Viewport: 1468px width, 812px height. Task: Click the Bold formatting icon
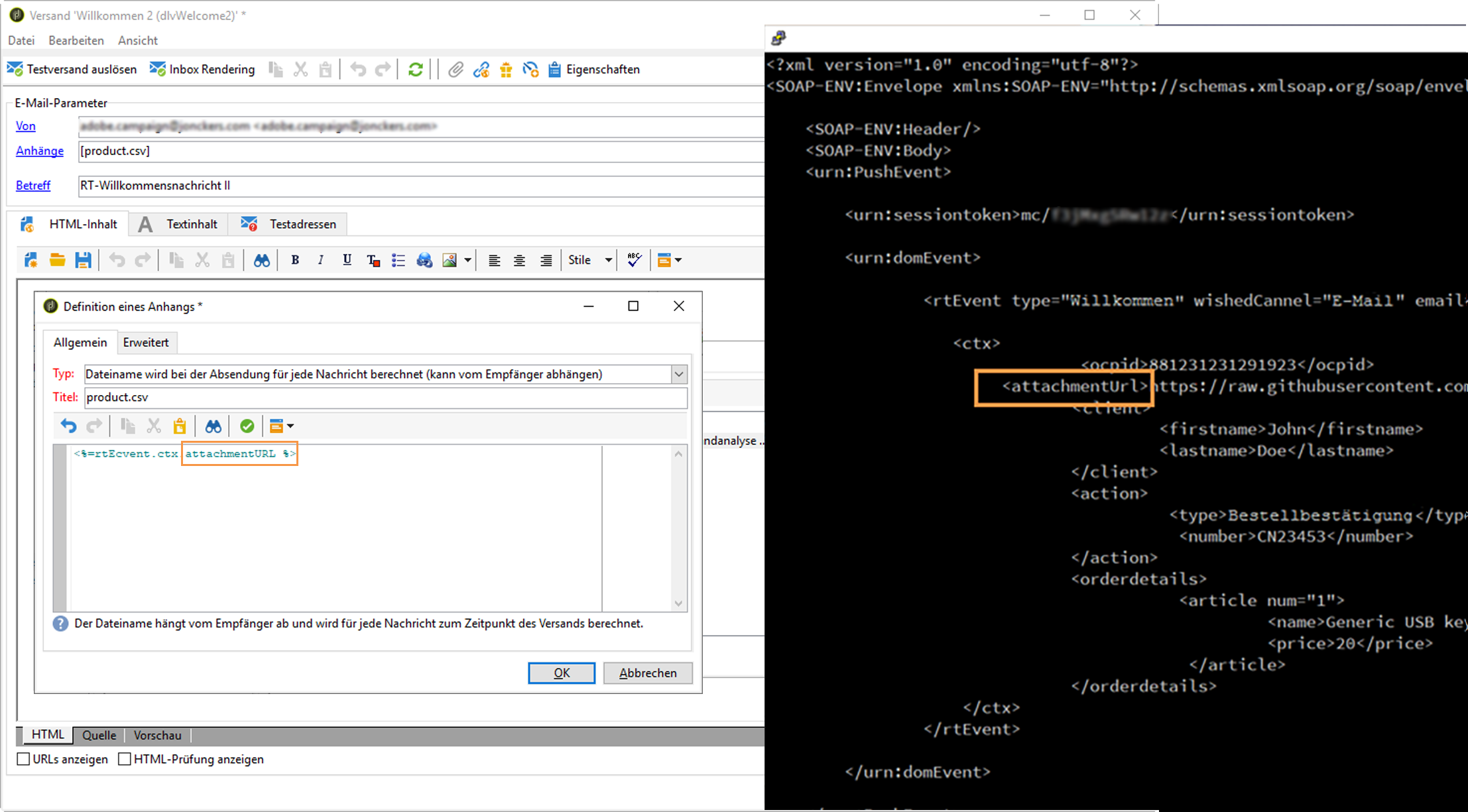click(295, 261)
